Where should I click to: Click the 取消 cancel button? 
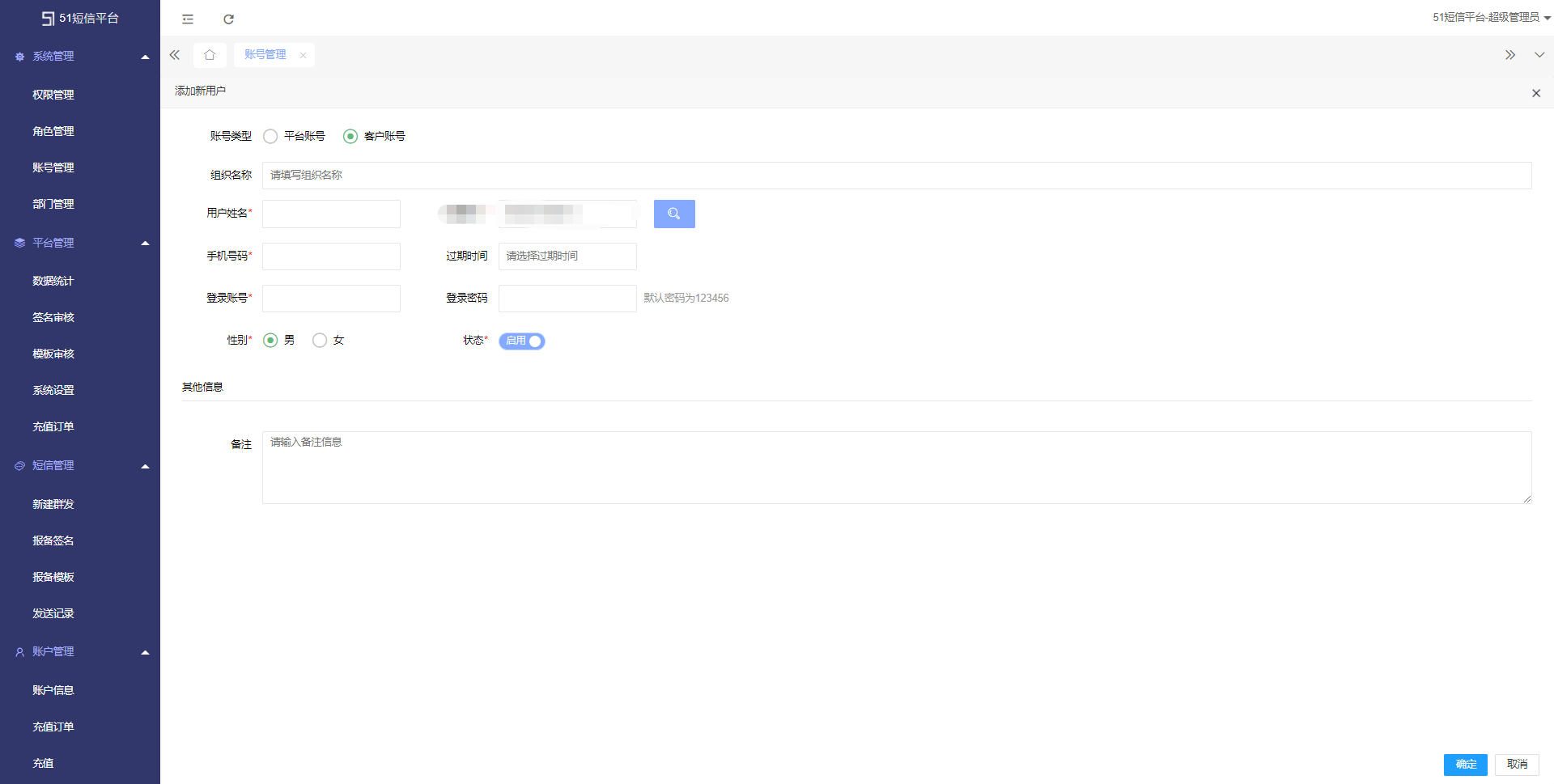(1517, 765)
